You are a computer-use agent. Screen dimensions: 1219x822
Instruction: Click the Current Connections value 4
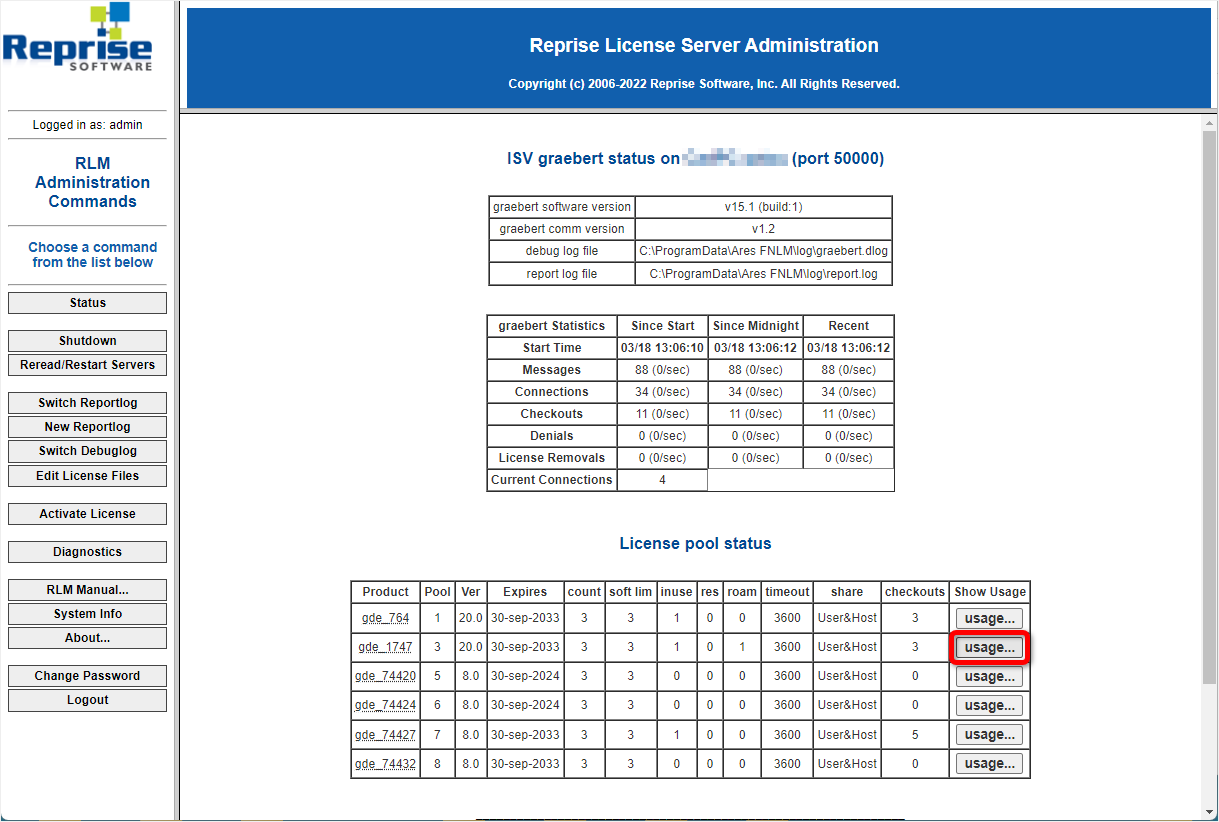[662, 480]
